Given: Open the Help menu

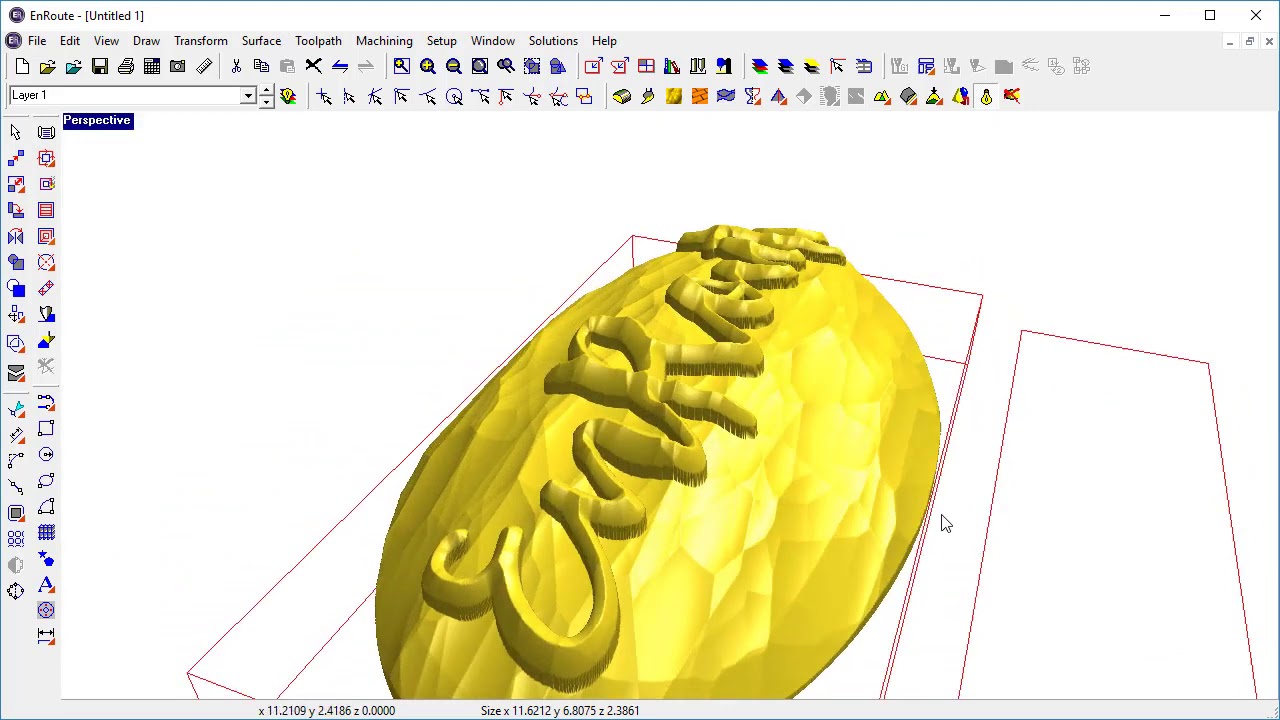Looking at the screenshot, I should 604,41.
